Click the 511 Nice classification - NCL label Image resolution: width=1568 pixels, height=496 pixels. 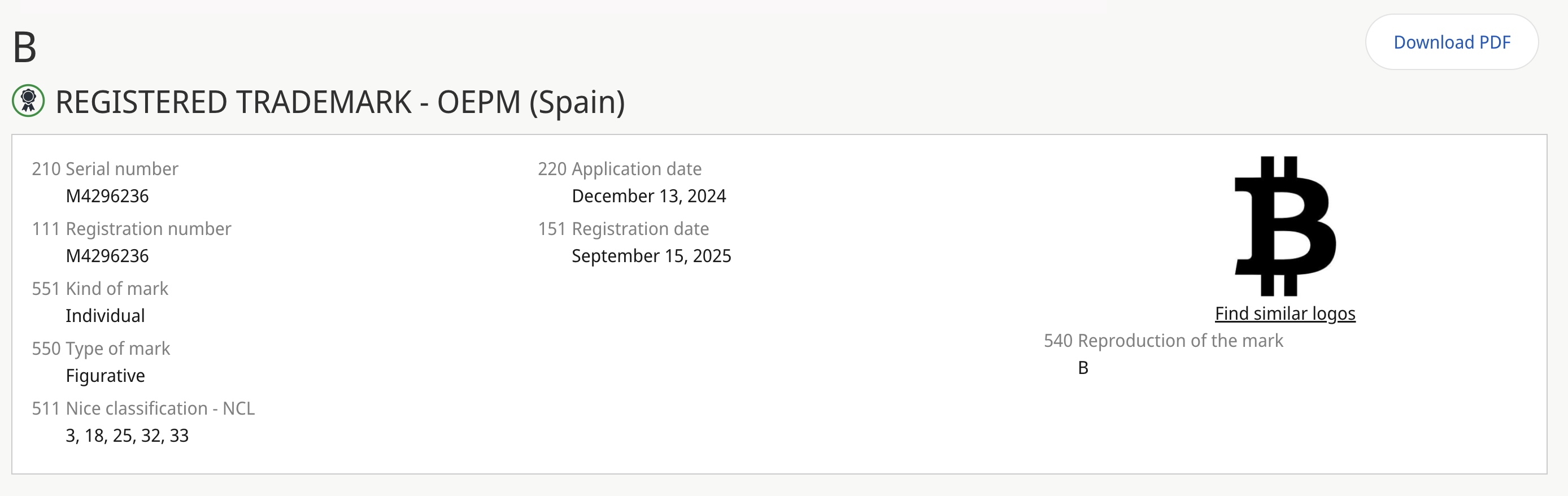point(143,408)
